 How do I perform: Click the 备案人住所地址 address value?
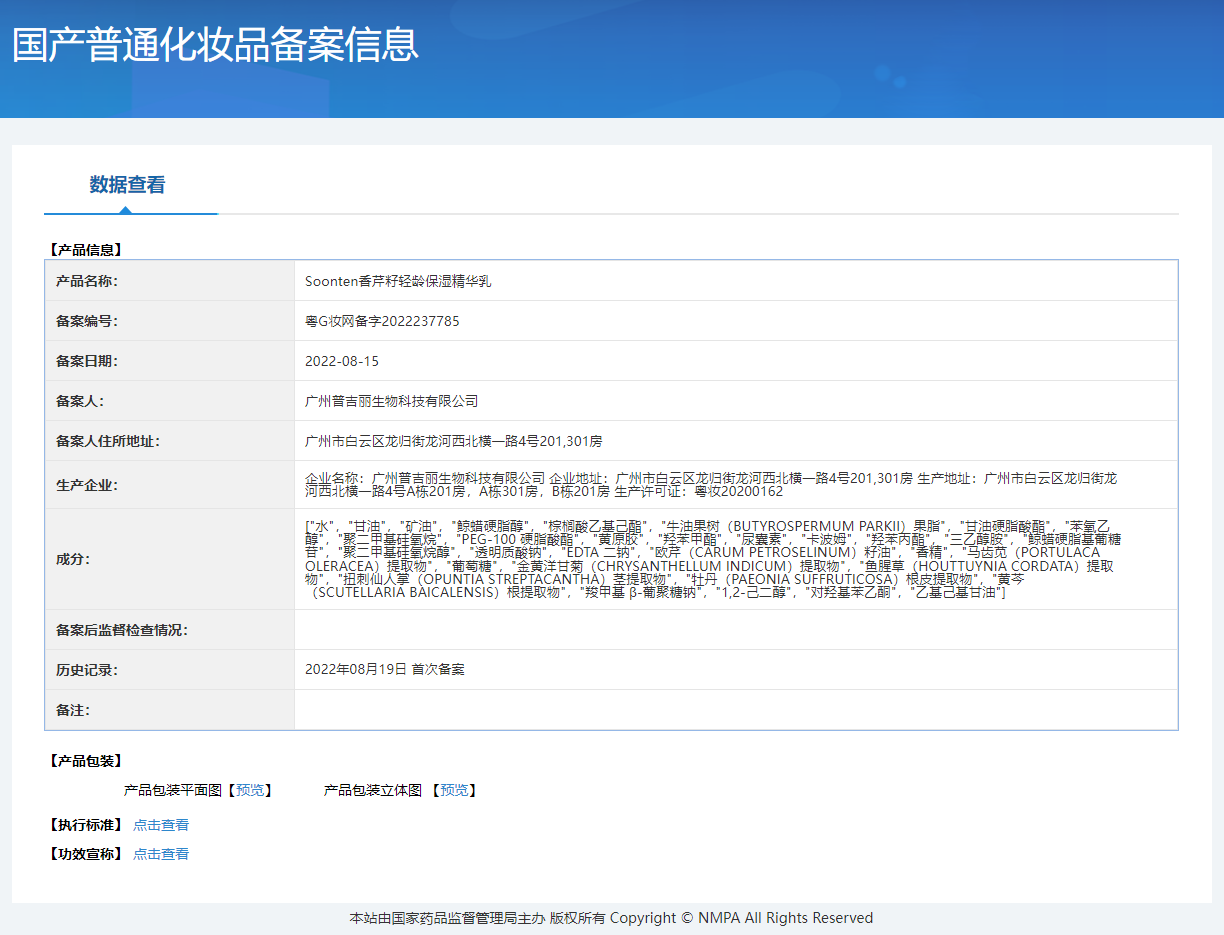pos(453,441)
